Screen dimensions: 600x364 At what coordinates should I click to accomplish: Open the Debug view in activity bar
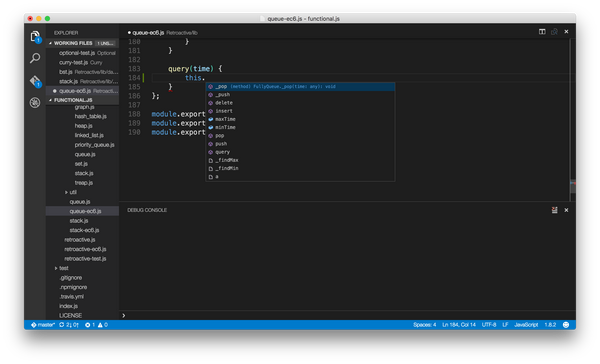35,103
